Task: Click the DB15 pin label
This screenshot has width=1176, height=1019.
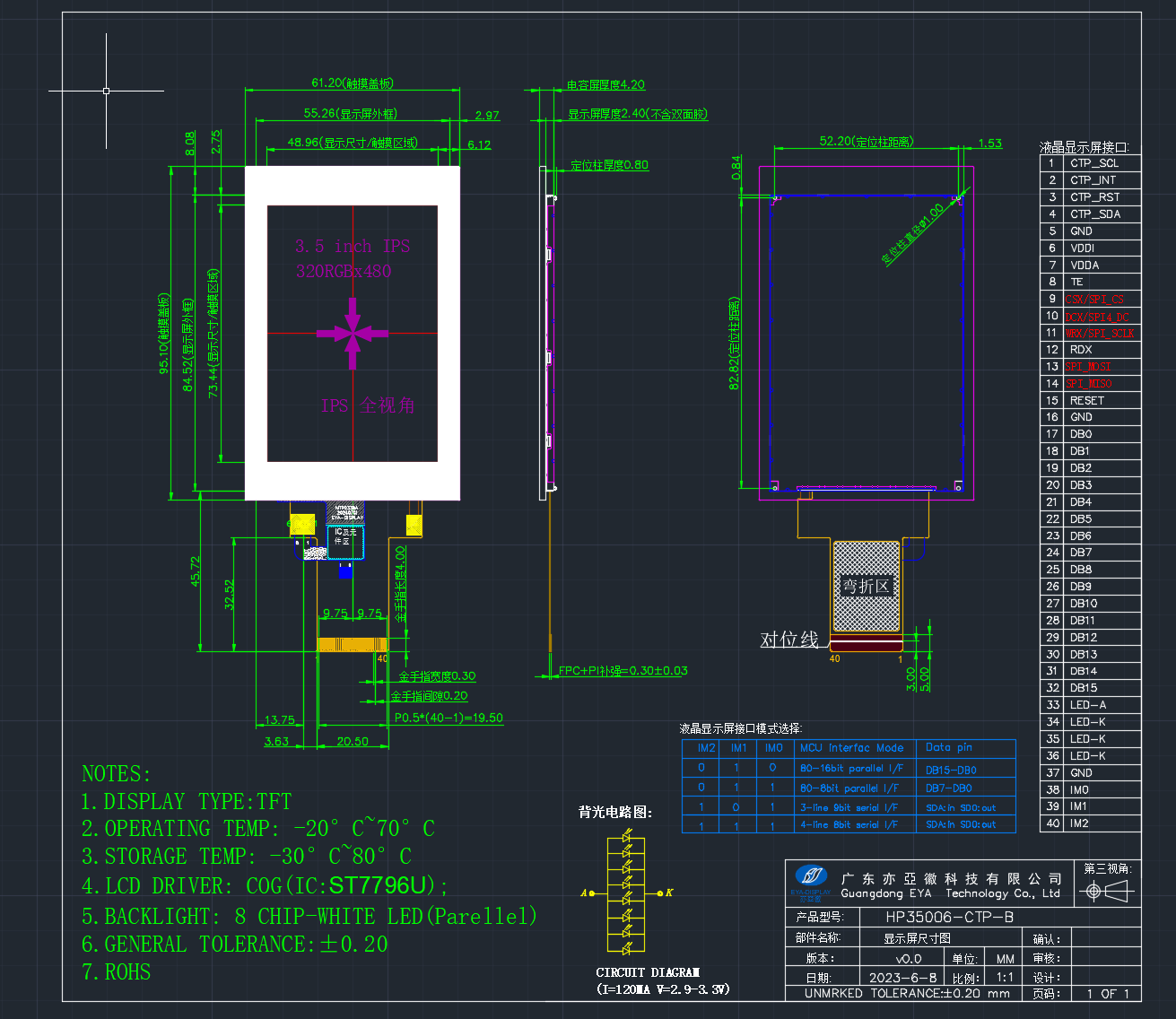Action: point(1084,688)
